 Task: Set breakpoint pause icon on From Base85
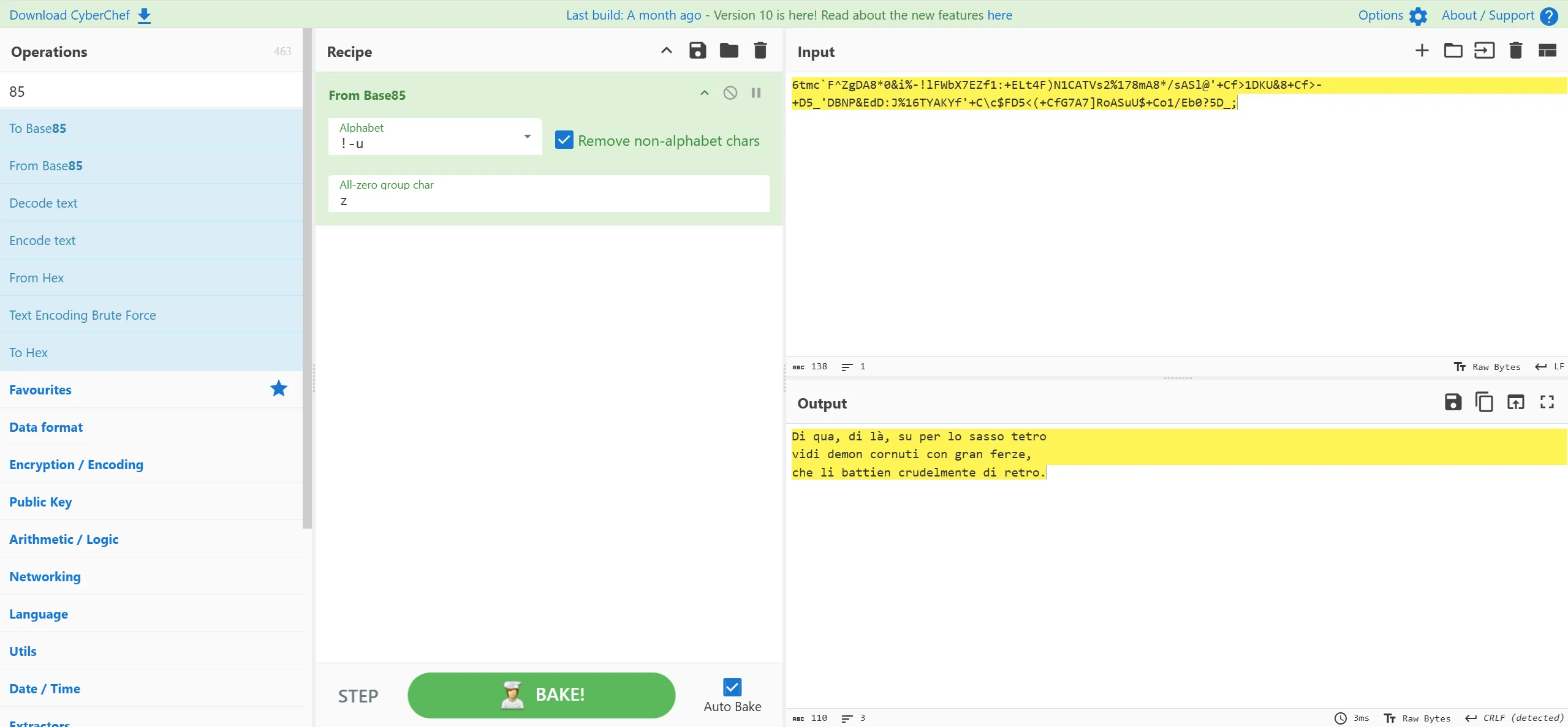756,93
